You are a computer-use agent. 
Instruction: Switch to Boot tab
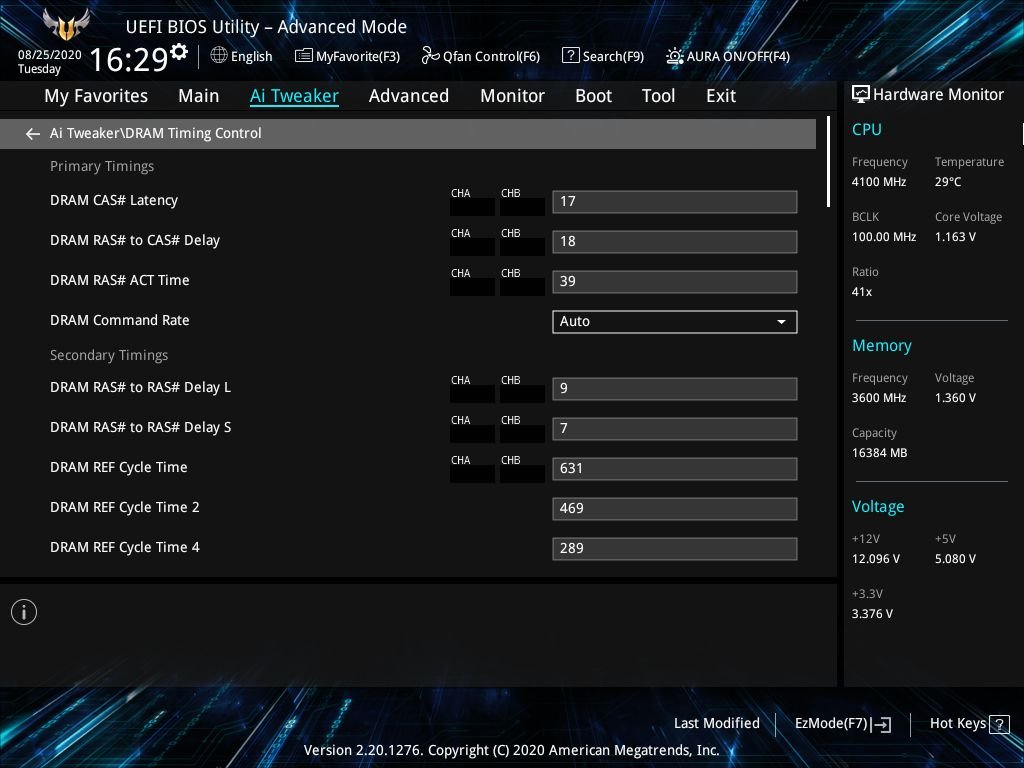tap(594, 96)
